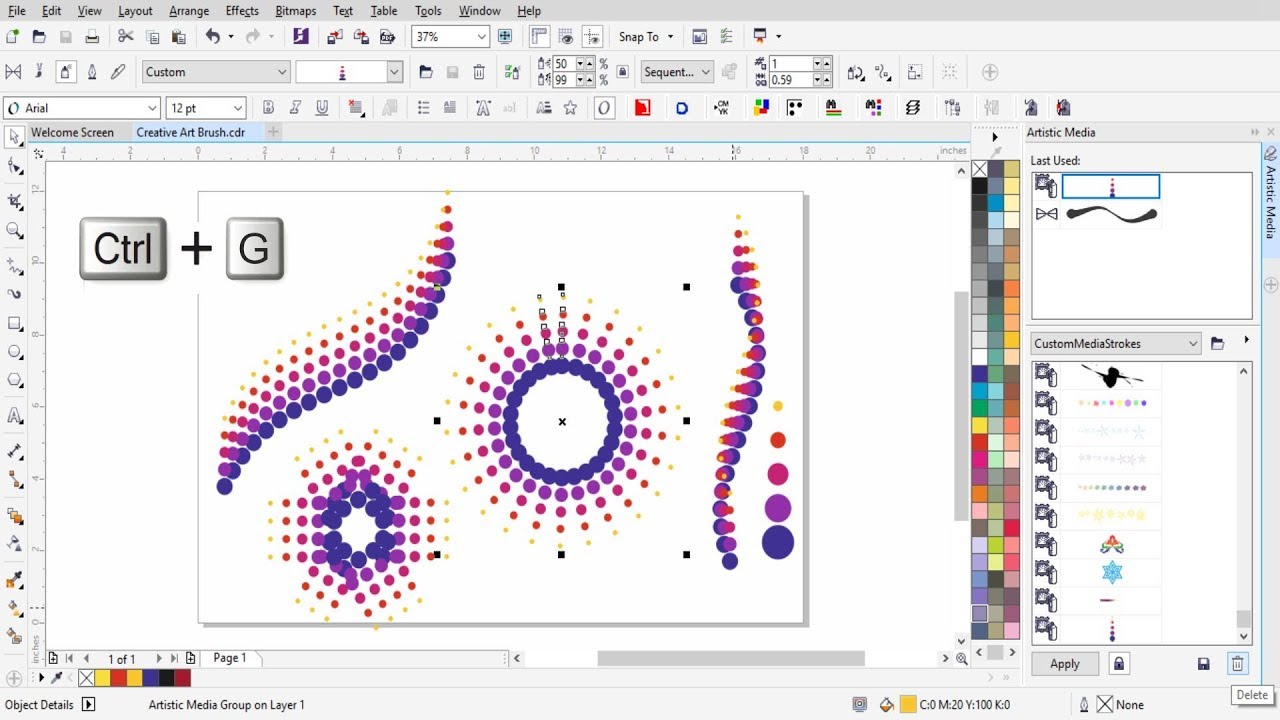
Task: Click the Import icon
Action: click(x=334, y=37)
